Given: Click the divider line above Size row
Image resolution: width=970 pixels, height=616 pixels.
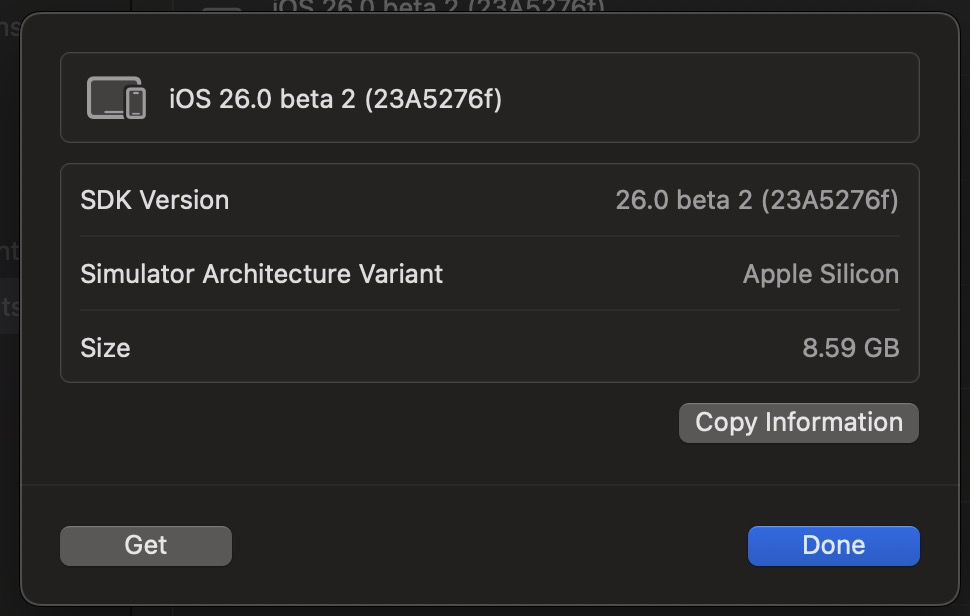Looking at the screenshot, I should pos(489,310).
